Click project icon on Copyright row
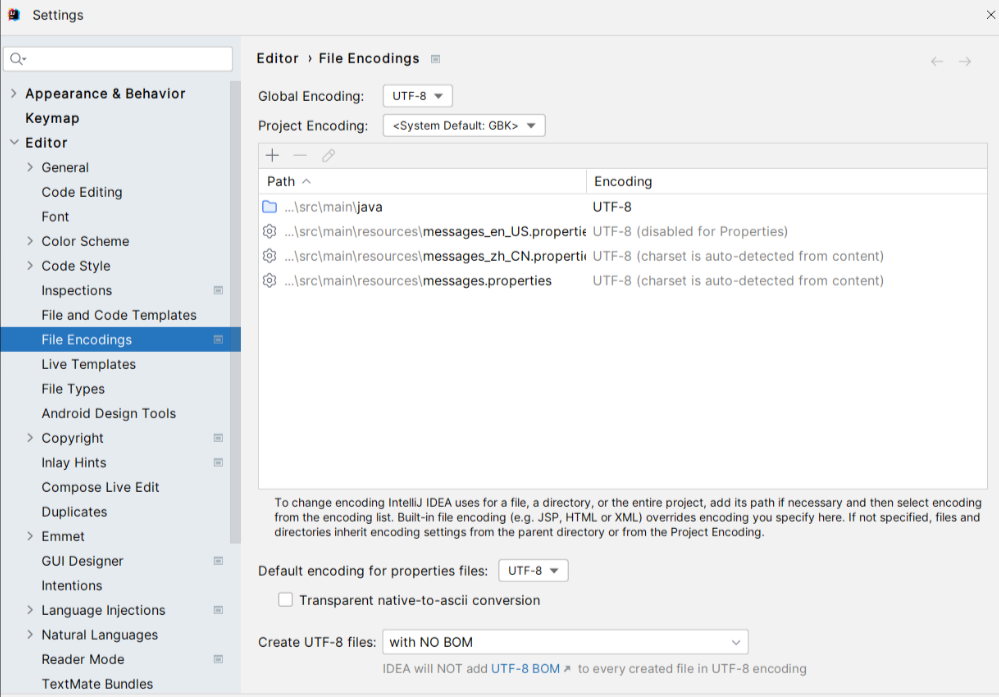 point(219,438)
